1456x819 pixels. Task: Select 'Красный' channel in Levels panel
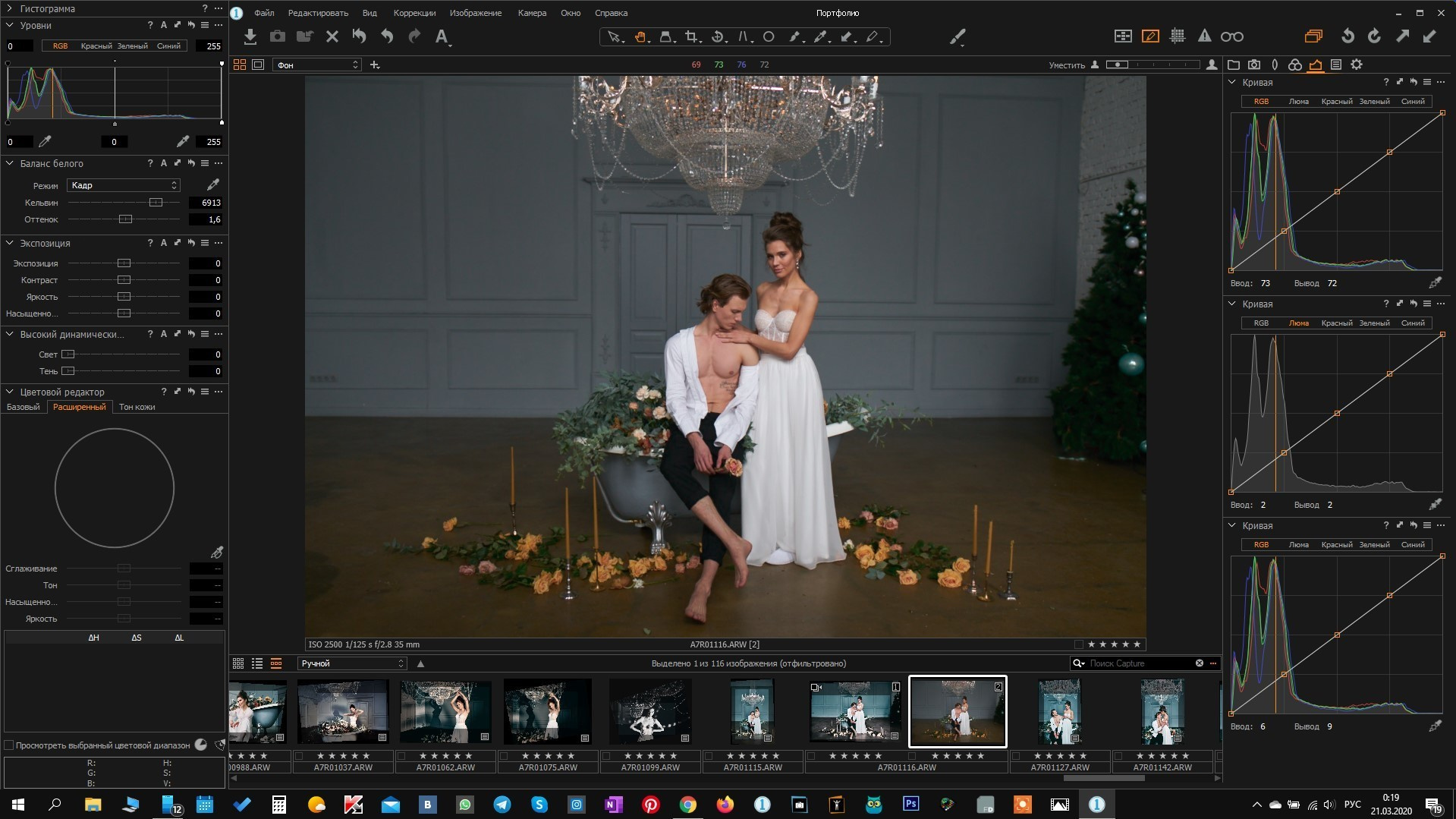(x=96, y=46)
